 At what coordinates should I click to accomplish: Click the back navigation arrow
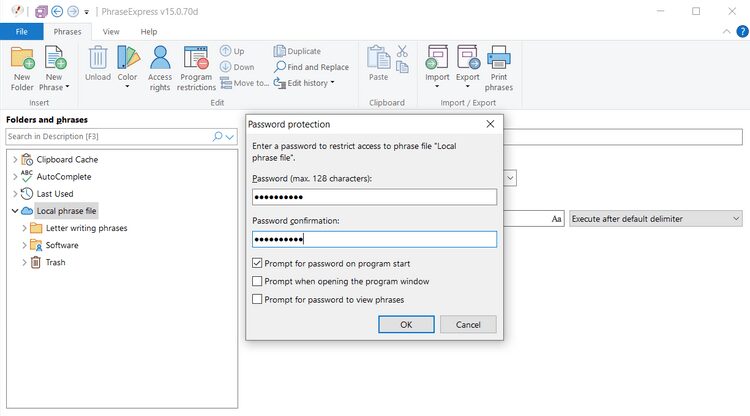point(57,11)
